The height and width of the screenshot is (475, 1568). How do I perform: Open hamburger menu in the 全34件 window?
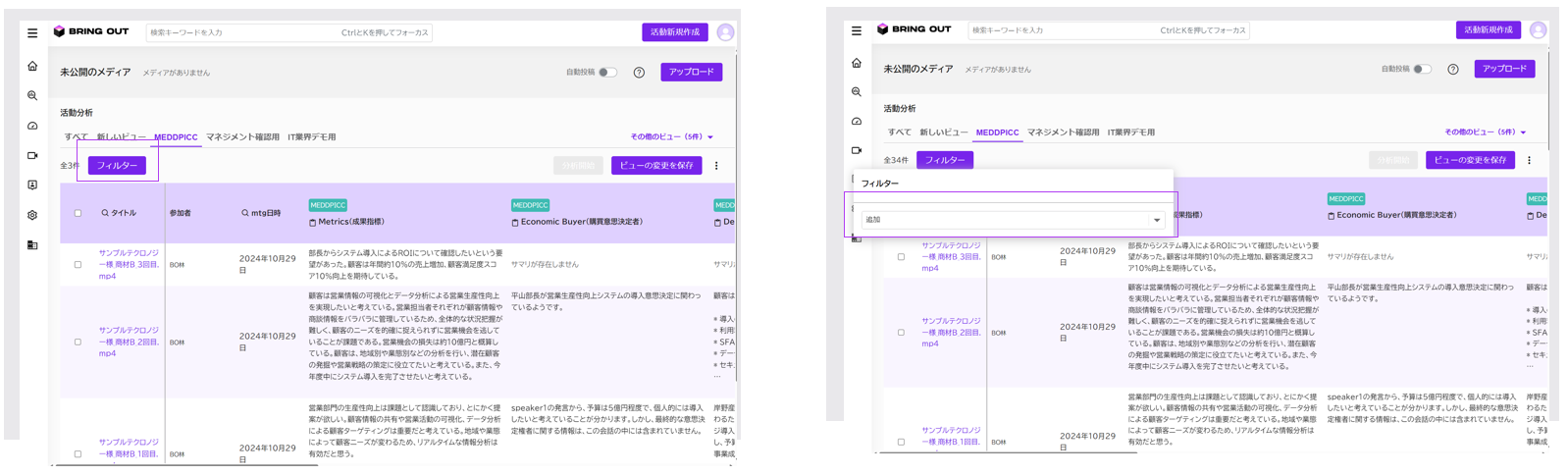pyautogui.click(x=857, y=31)
